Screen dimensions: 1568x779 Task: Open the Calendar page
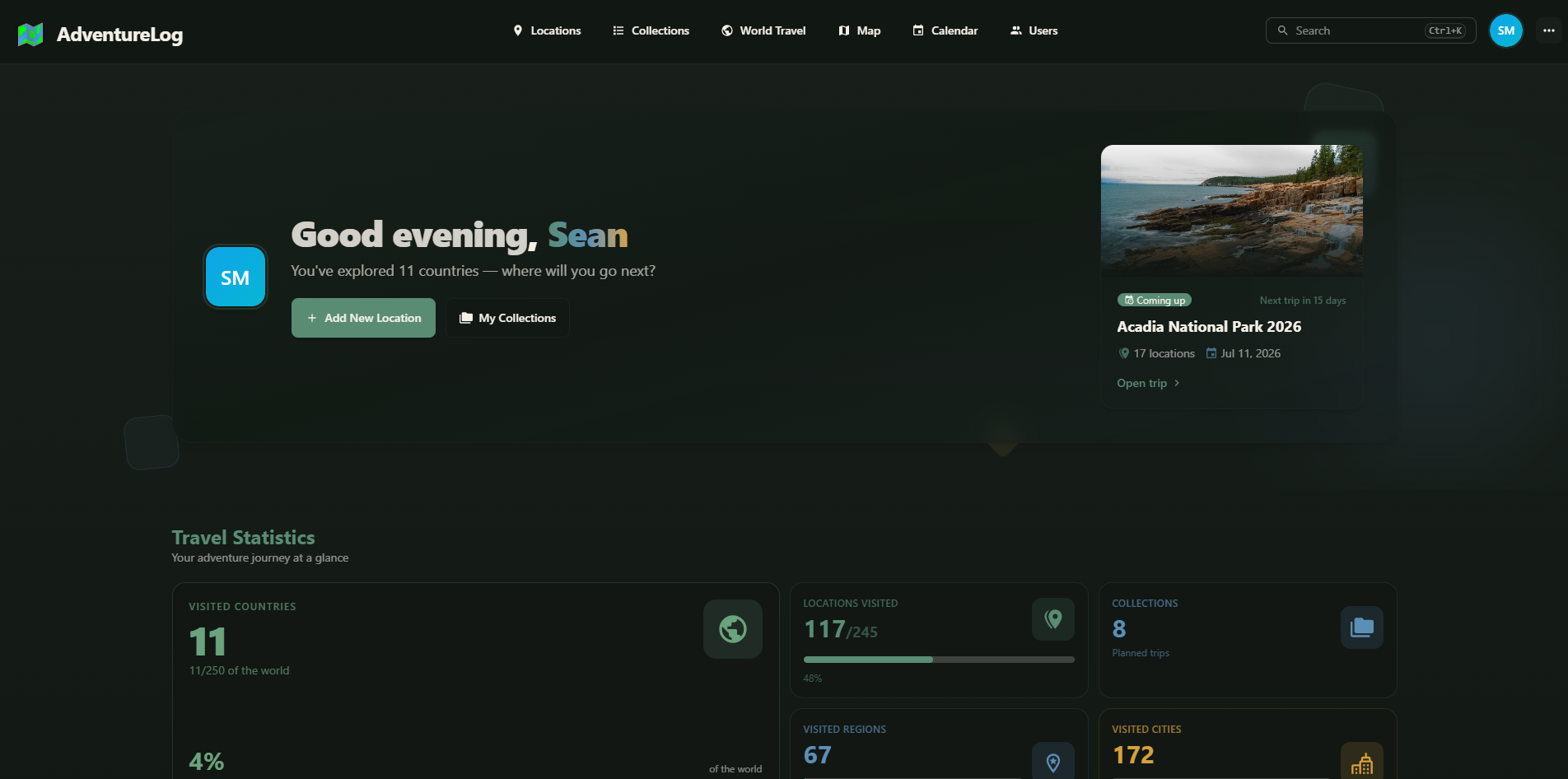pyautogui.click(x=945, y=30)
